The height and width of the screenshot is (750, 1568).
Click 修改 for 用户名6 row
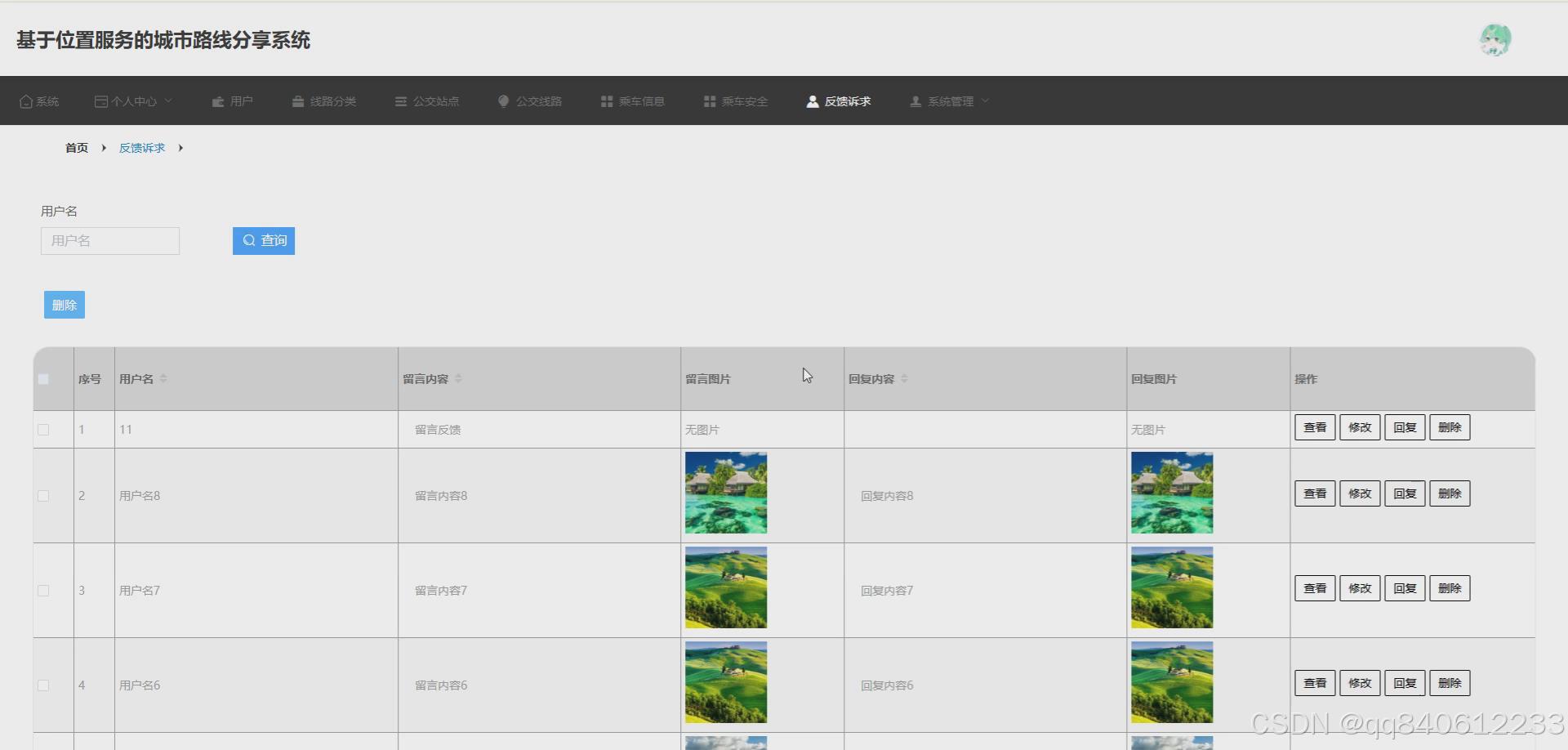click(x=1360, y=683)
